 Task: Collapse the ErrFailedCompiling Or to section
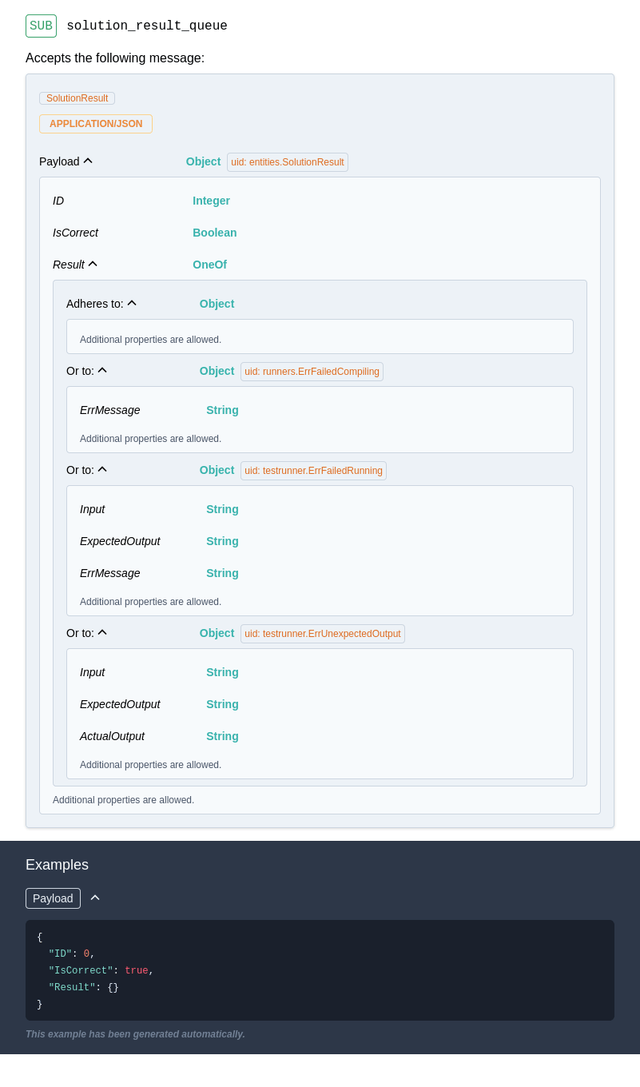[x=103, y=370]
